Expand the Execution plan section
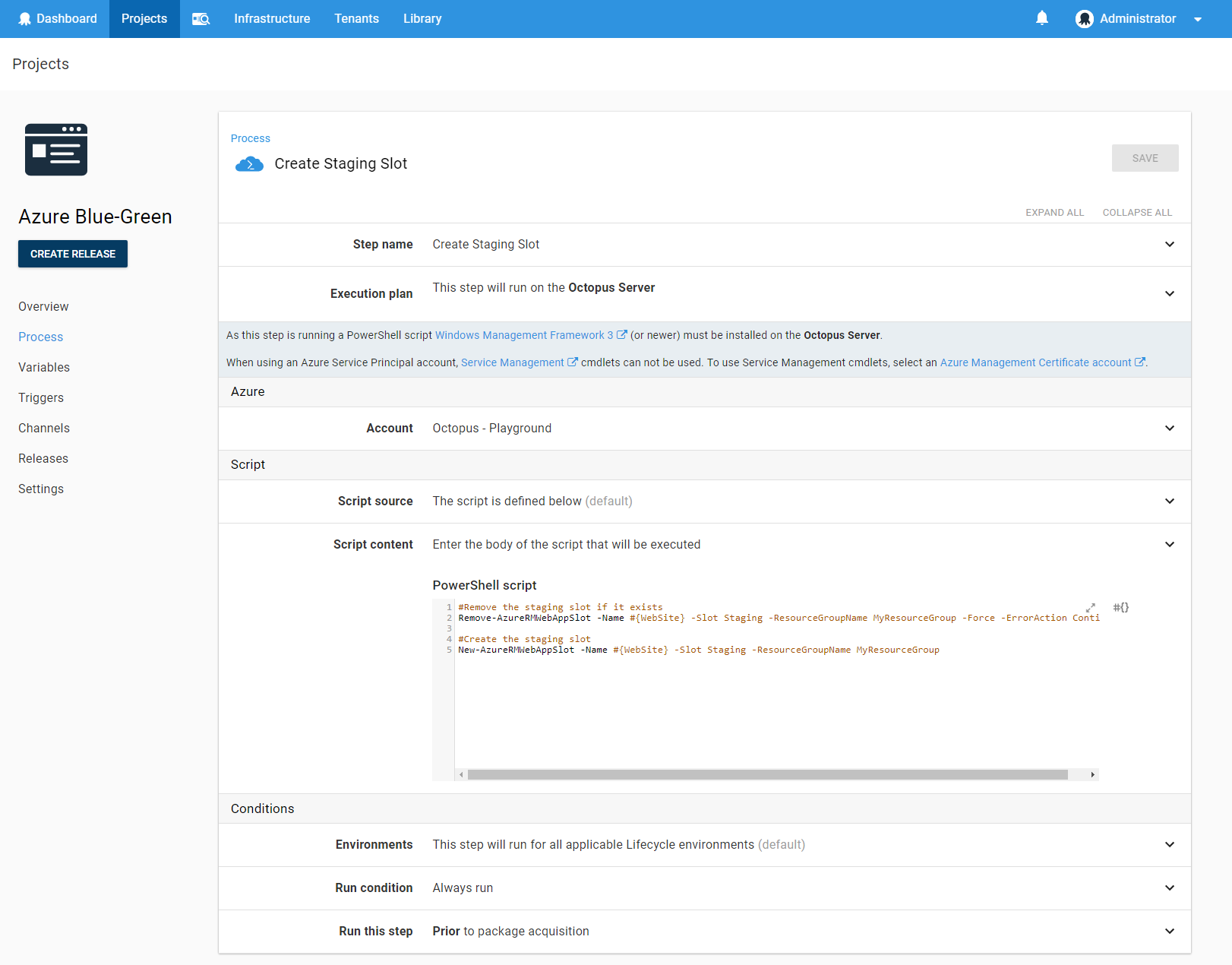Viewport: 1232px width, 965px height. coord(1170,294)
